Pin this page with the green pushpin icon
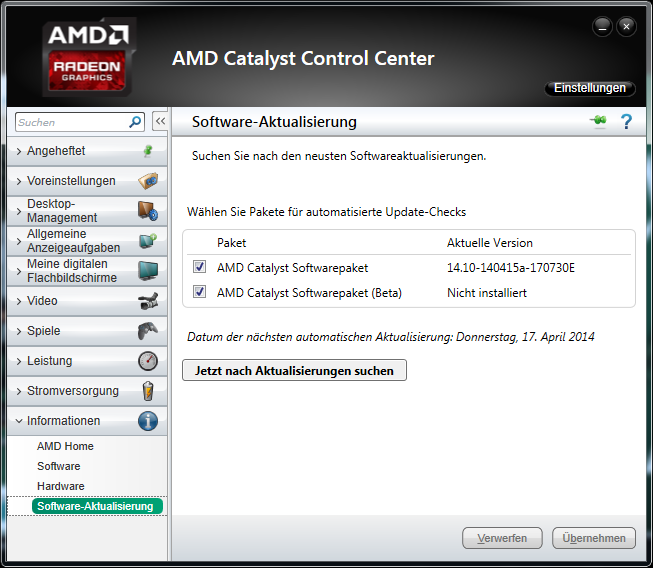 [x=598, y=121]
